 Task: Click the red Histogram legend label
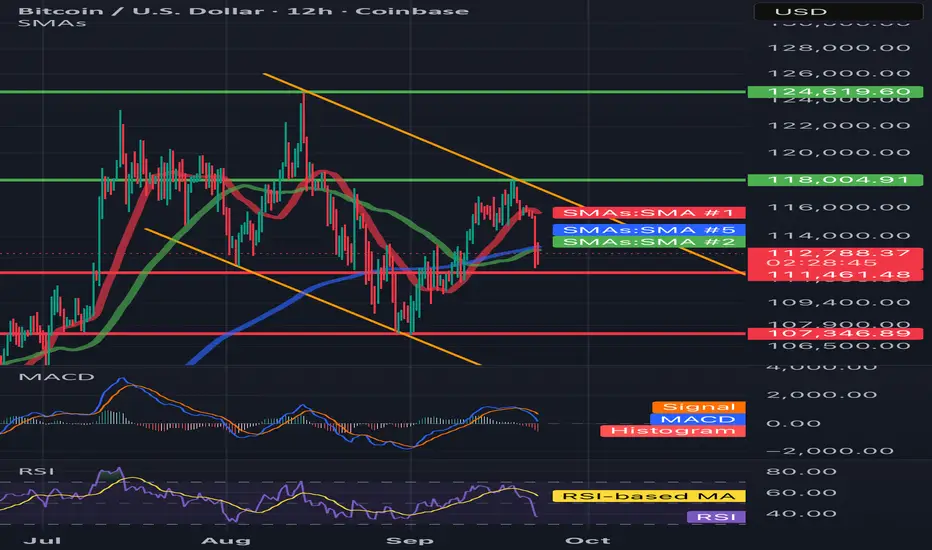(673, 430)
